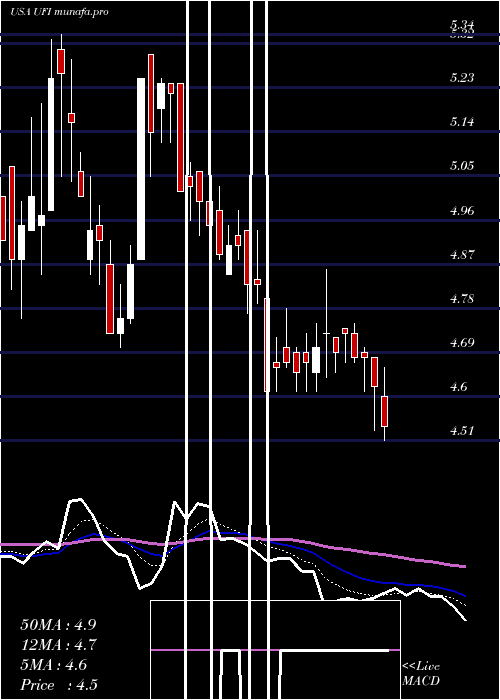This screenshot has width=500, height=700.
Task: Click the '50MA : 4.9' readout
Action: click(58, 625)
